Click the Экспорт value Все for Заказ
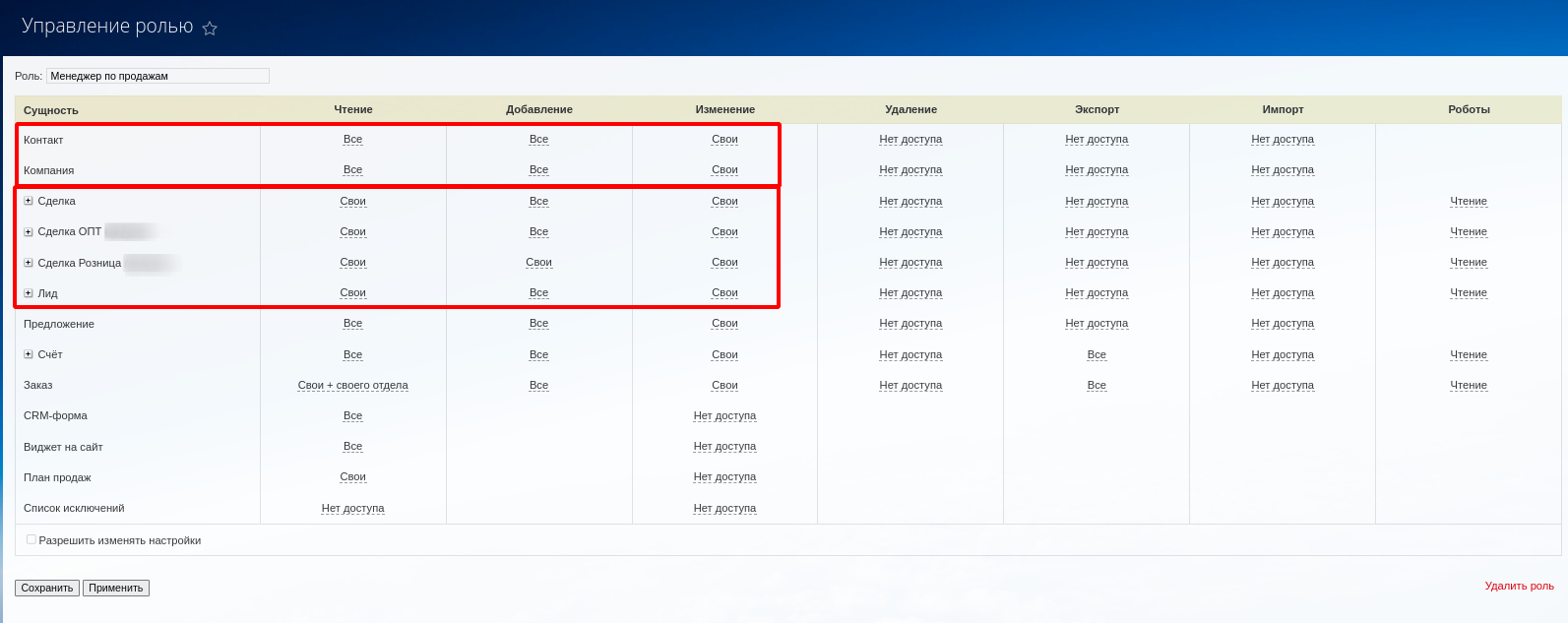This screenshot has width=1568, height=623. [1097, 386]
